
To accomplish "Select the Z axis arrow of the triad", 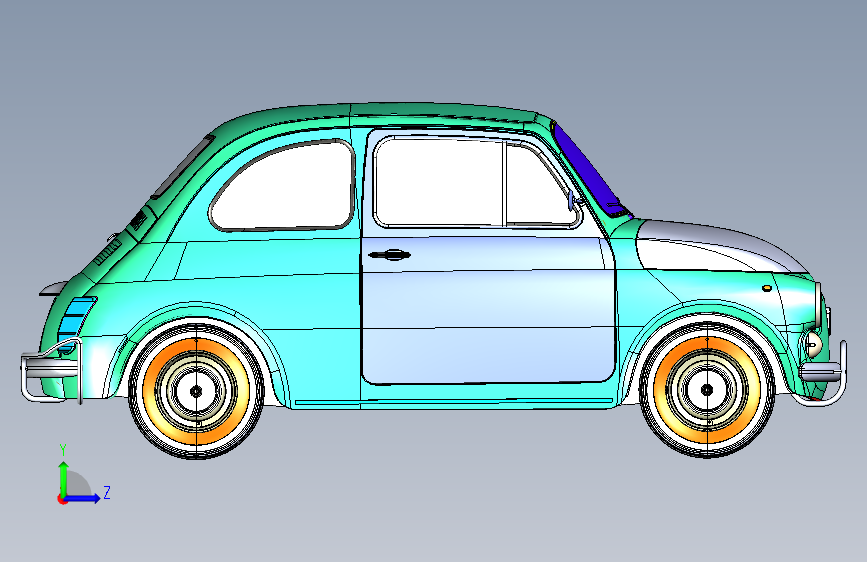I will tap(83, 498).
